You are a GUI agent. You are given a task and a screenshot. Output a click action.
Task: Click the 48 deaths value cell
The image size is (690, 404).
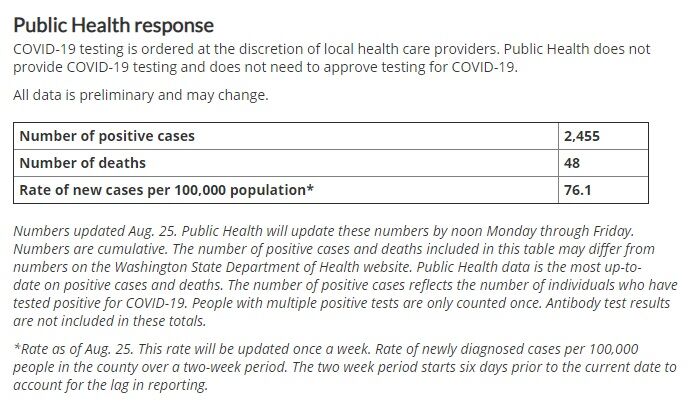tap(576, 162)
